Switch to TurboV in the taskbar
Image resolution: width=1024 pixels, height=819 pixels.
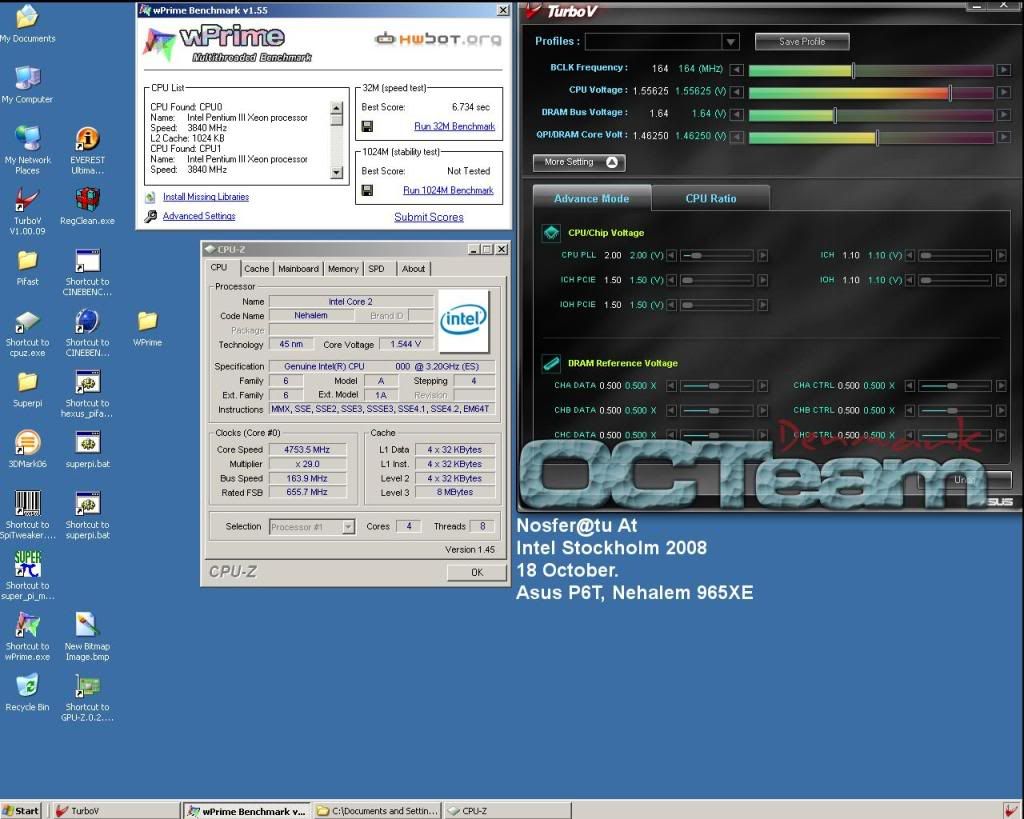(115, 811)
